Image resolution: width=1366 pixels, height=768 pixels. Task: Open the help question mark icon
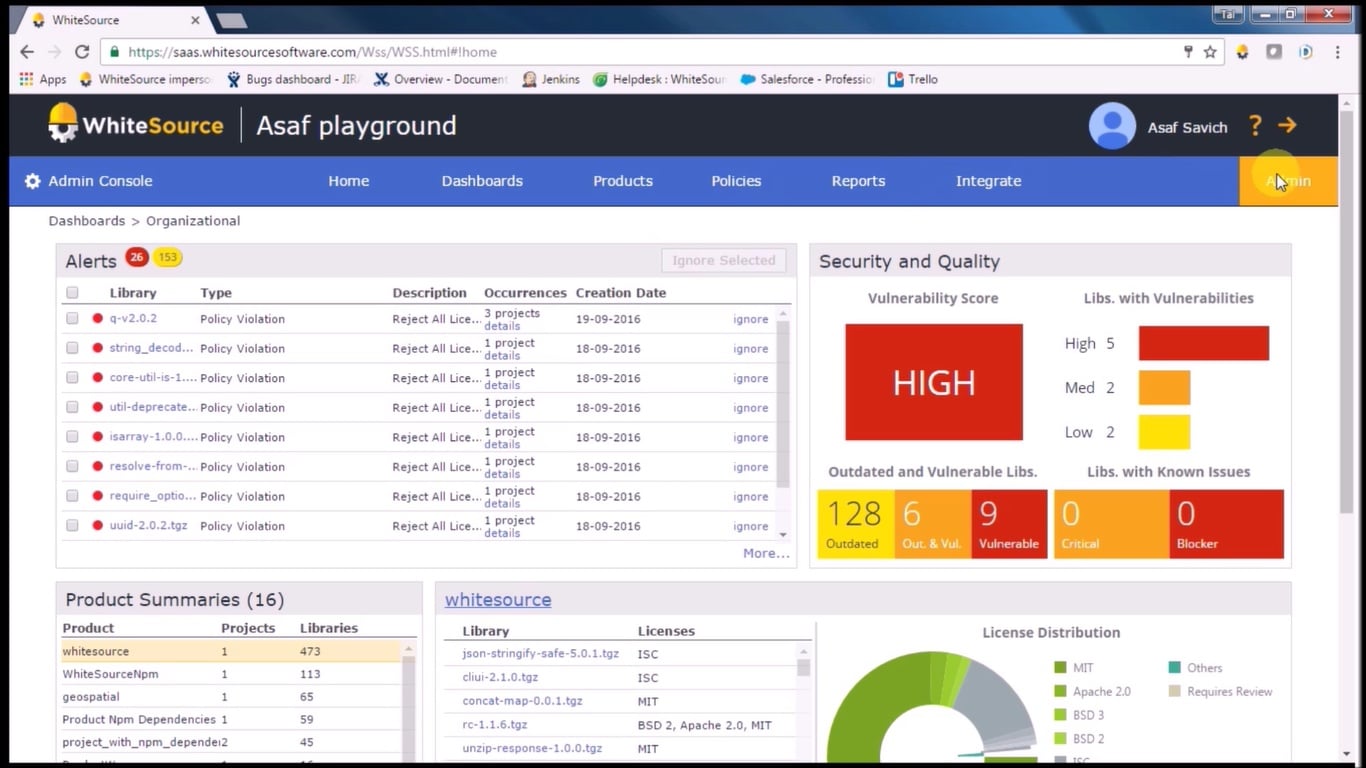click(x=1255, y=126)
